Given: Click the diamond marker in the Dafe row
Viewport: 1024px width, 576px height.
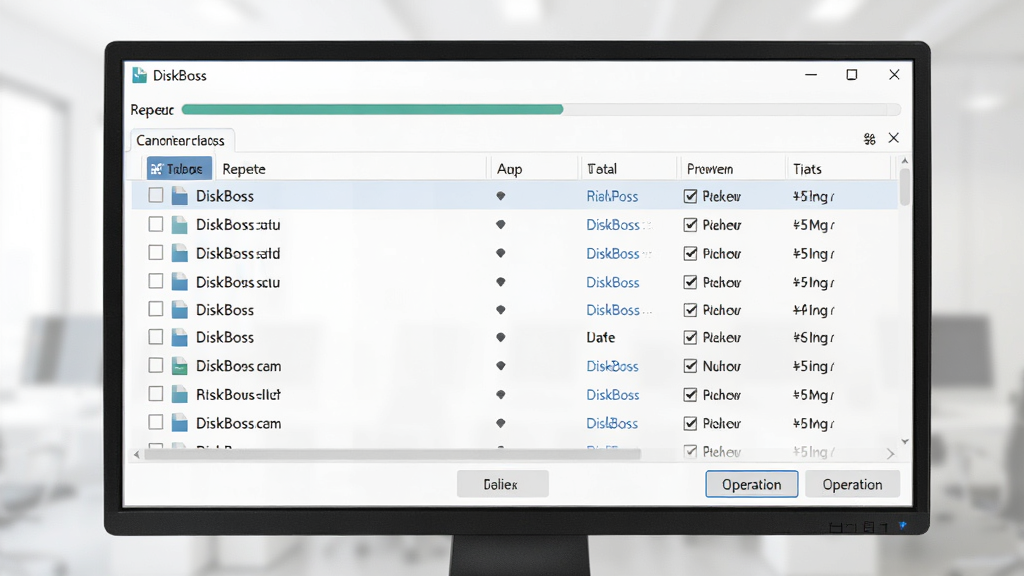Looking at the screenshot, I should [501, 337].
